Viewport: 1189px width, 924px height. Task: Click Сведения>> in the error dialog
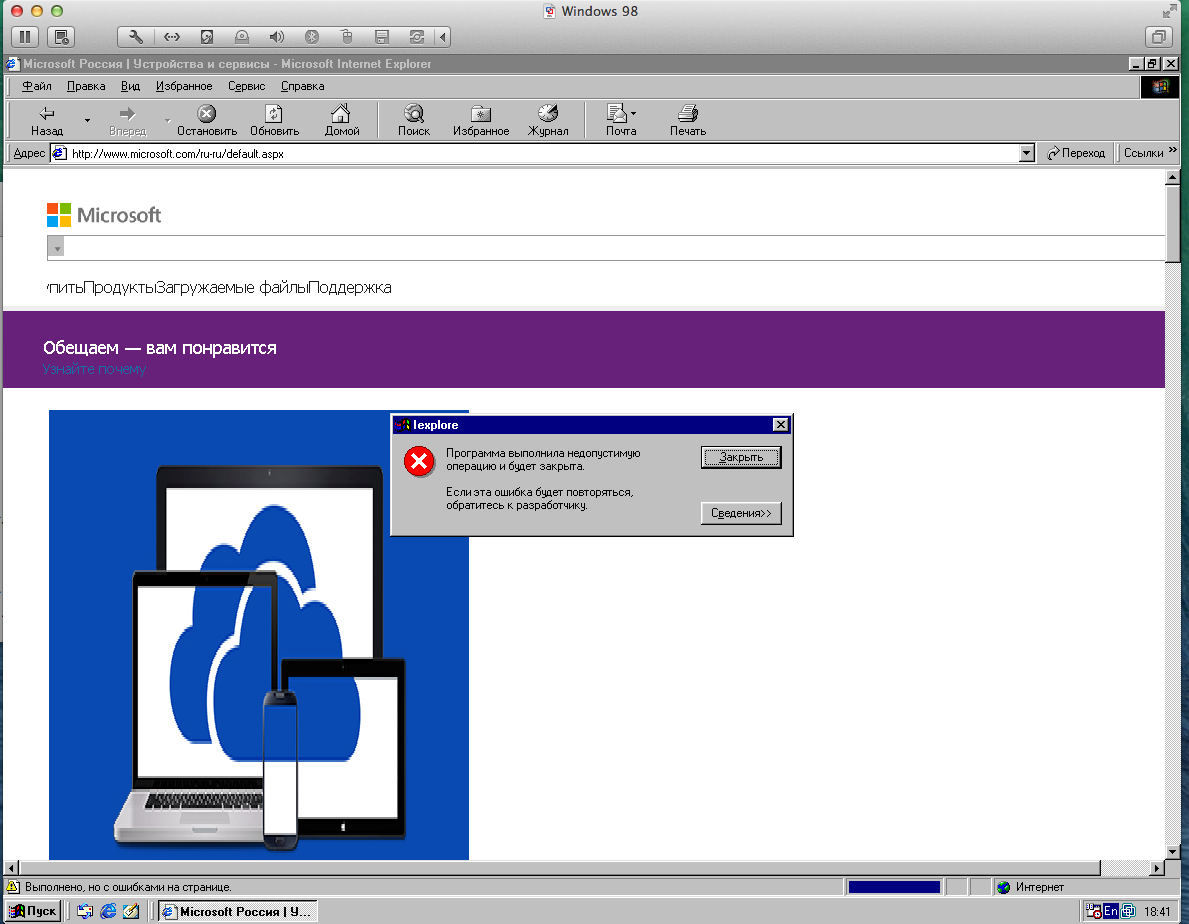(741, 513)
